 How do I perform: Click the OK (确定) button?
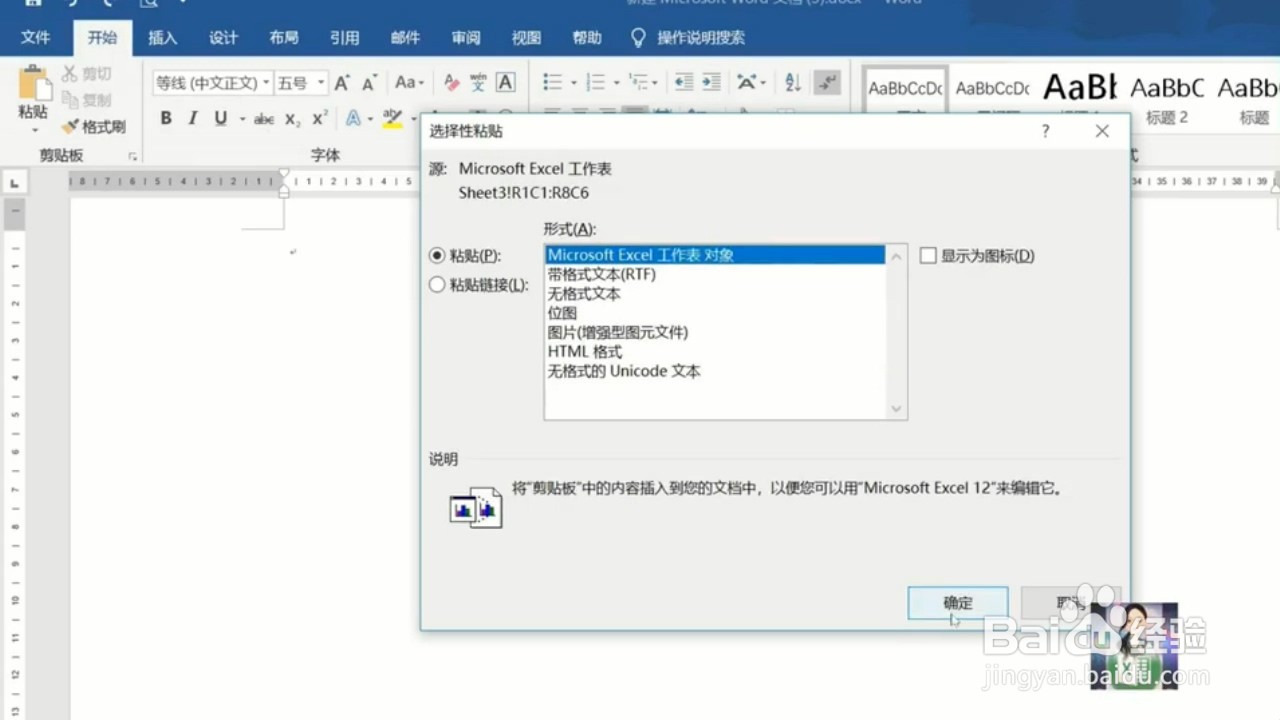click(957, 603)
